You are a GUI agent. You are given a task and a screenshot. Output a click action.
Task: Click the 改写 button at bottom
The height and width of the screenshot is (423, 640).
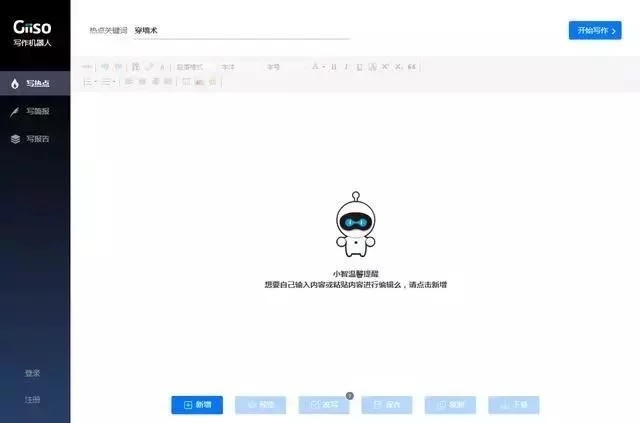324,405
